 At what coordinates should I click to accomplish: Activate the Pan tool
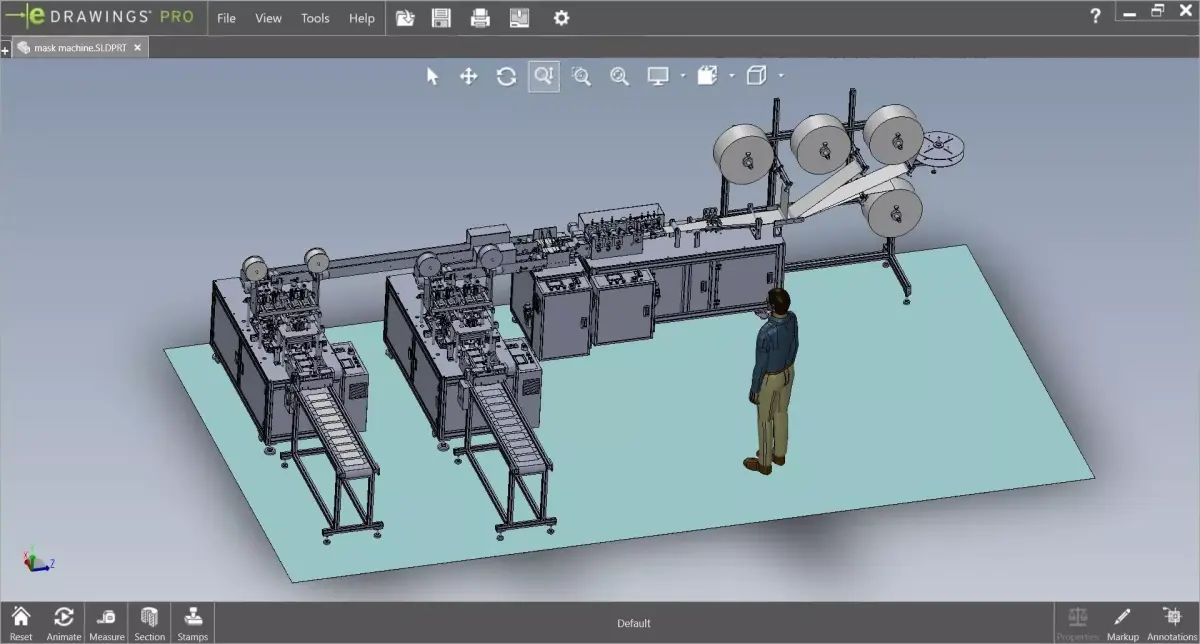[x=468, y=76]
